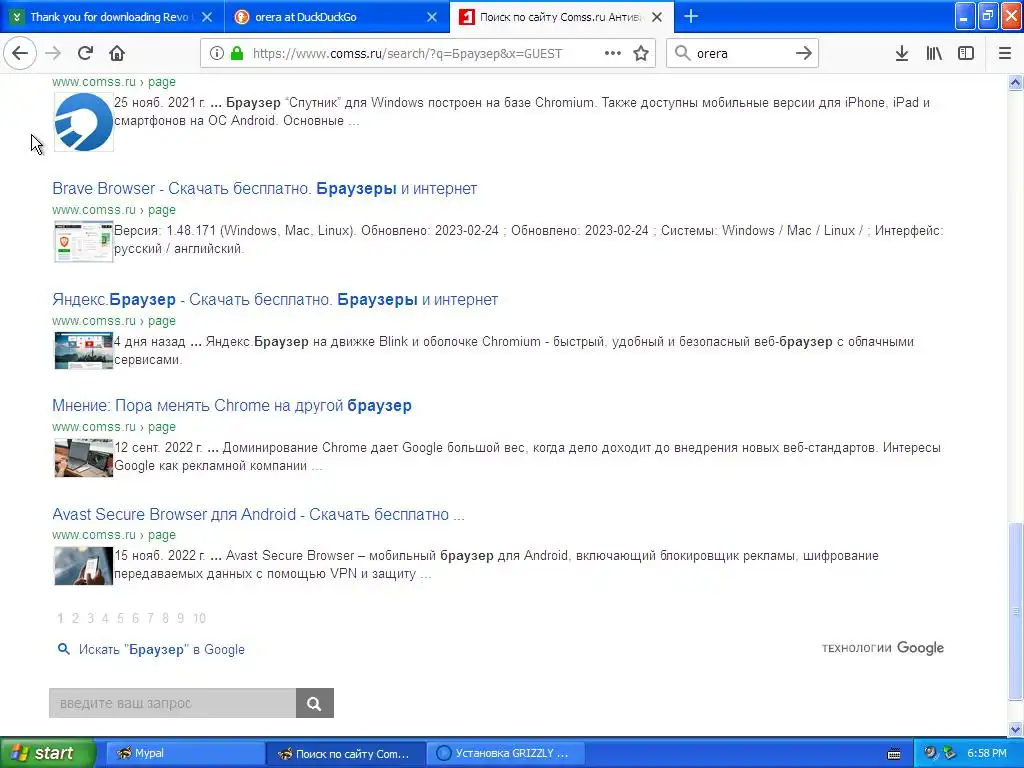Click the page scrollbar down arrow
This screenshot has height=768, width=1024.
tap(1016, 729)
